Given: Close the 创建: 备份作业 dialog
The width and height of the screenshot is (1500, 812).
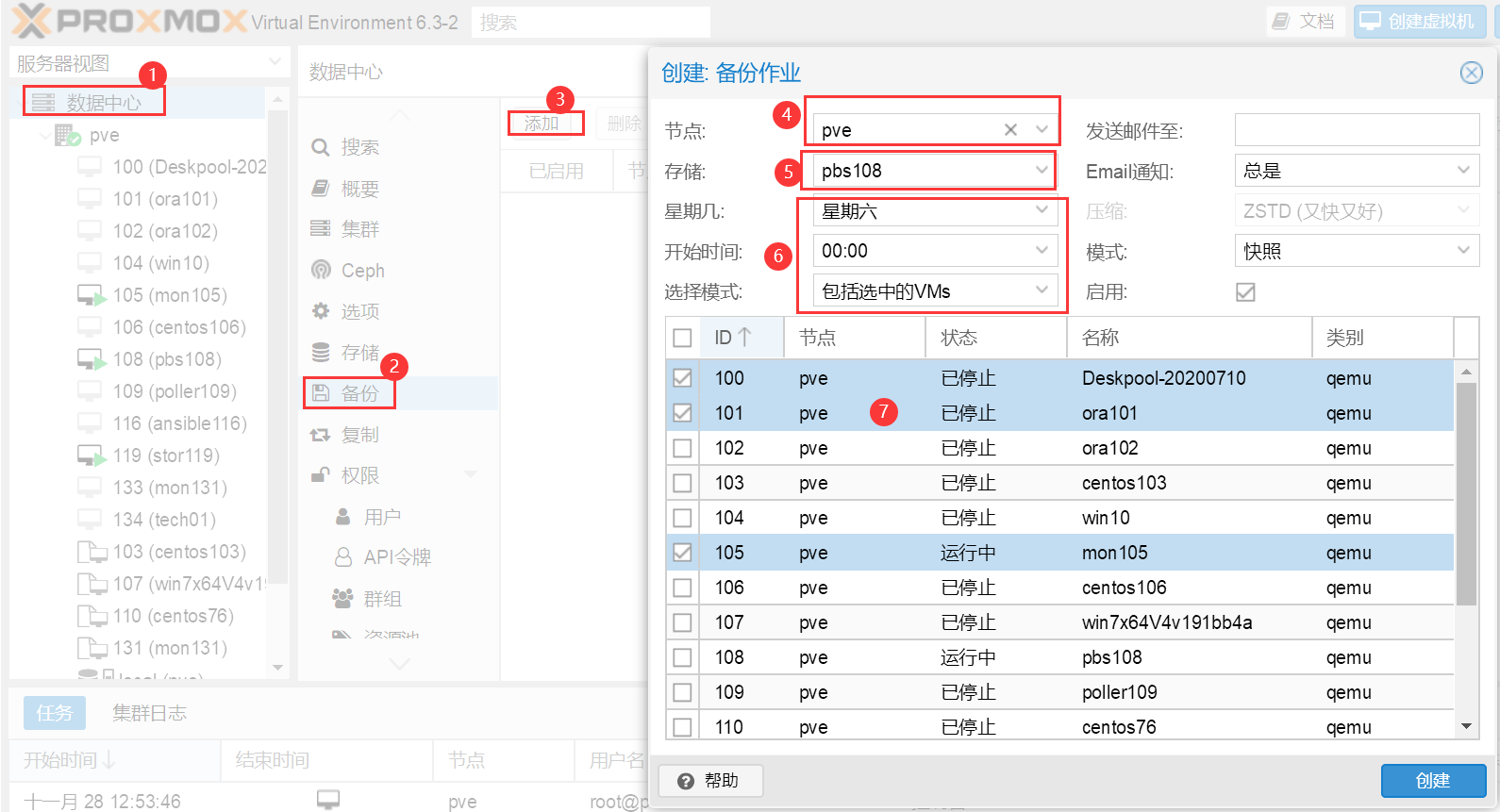Looking at the screenshot, I should (x=1472, y=73).
